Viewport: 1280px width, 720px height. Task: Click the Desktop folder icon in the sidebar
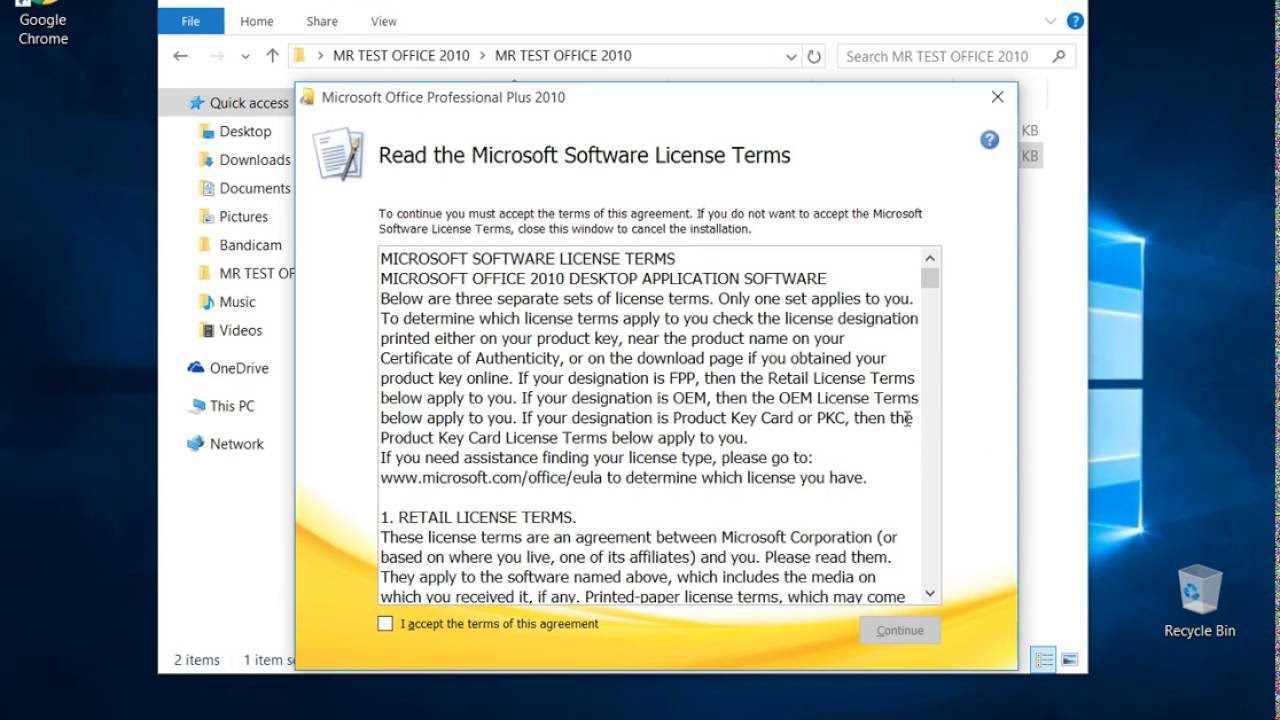[x=207, y=131]
